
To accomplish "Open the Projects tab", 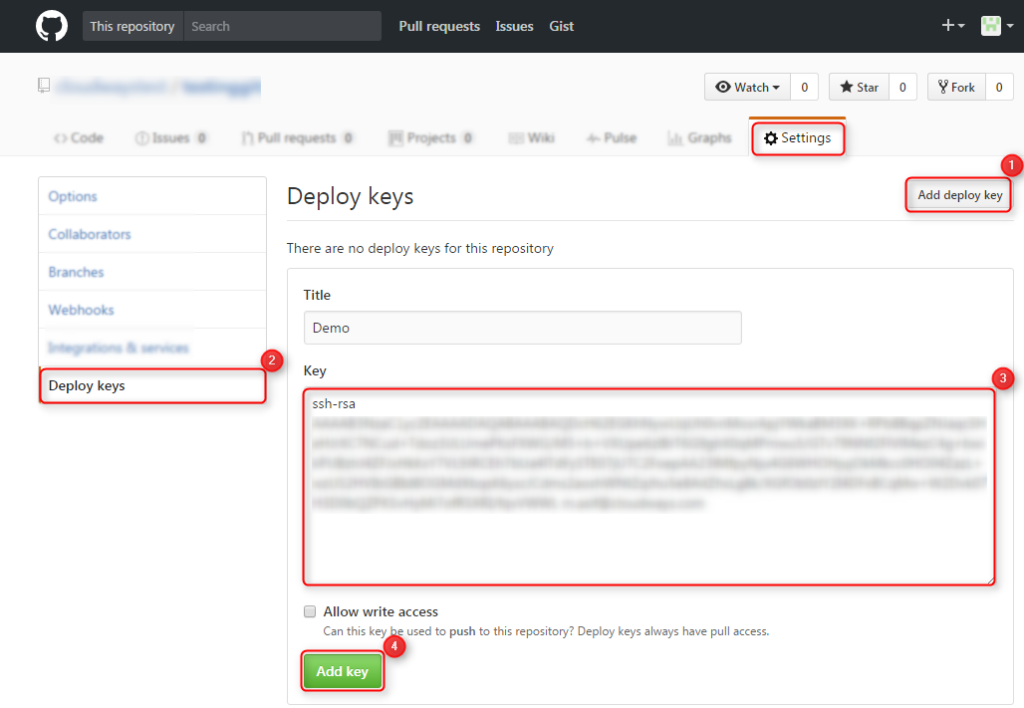I will point(430,138).
